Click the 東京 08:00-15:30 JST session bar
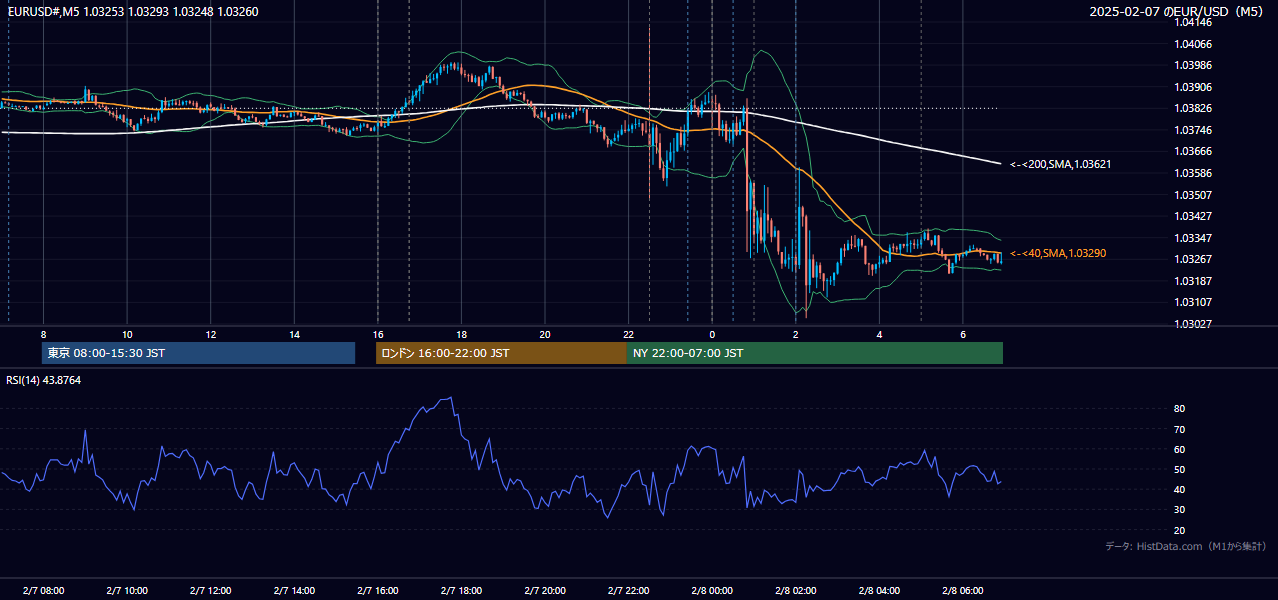 (x=198, y=353)
